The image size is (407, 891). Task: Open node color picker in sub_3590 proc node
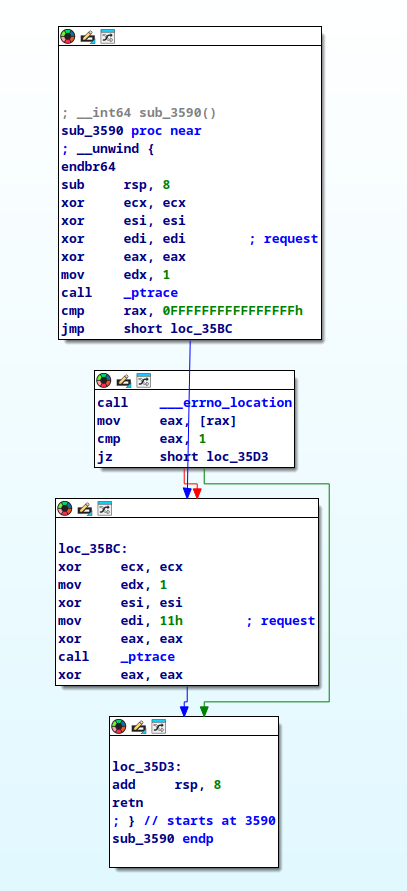pyautogui.click(x=68, y=37)
